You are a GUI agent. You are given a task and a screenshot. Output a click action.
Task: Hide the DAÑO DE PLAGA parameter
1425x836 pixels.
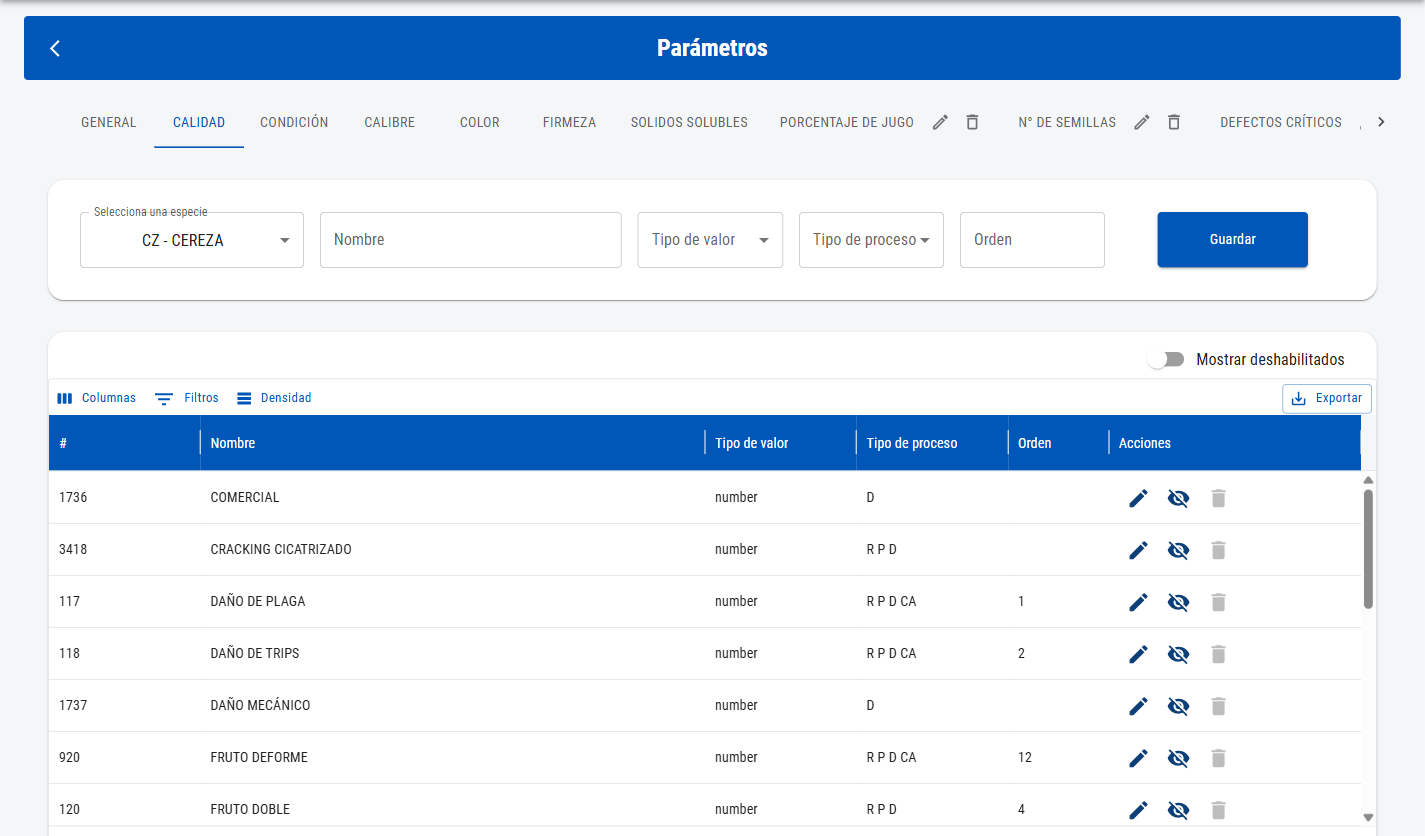point(1178,602)
